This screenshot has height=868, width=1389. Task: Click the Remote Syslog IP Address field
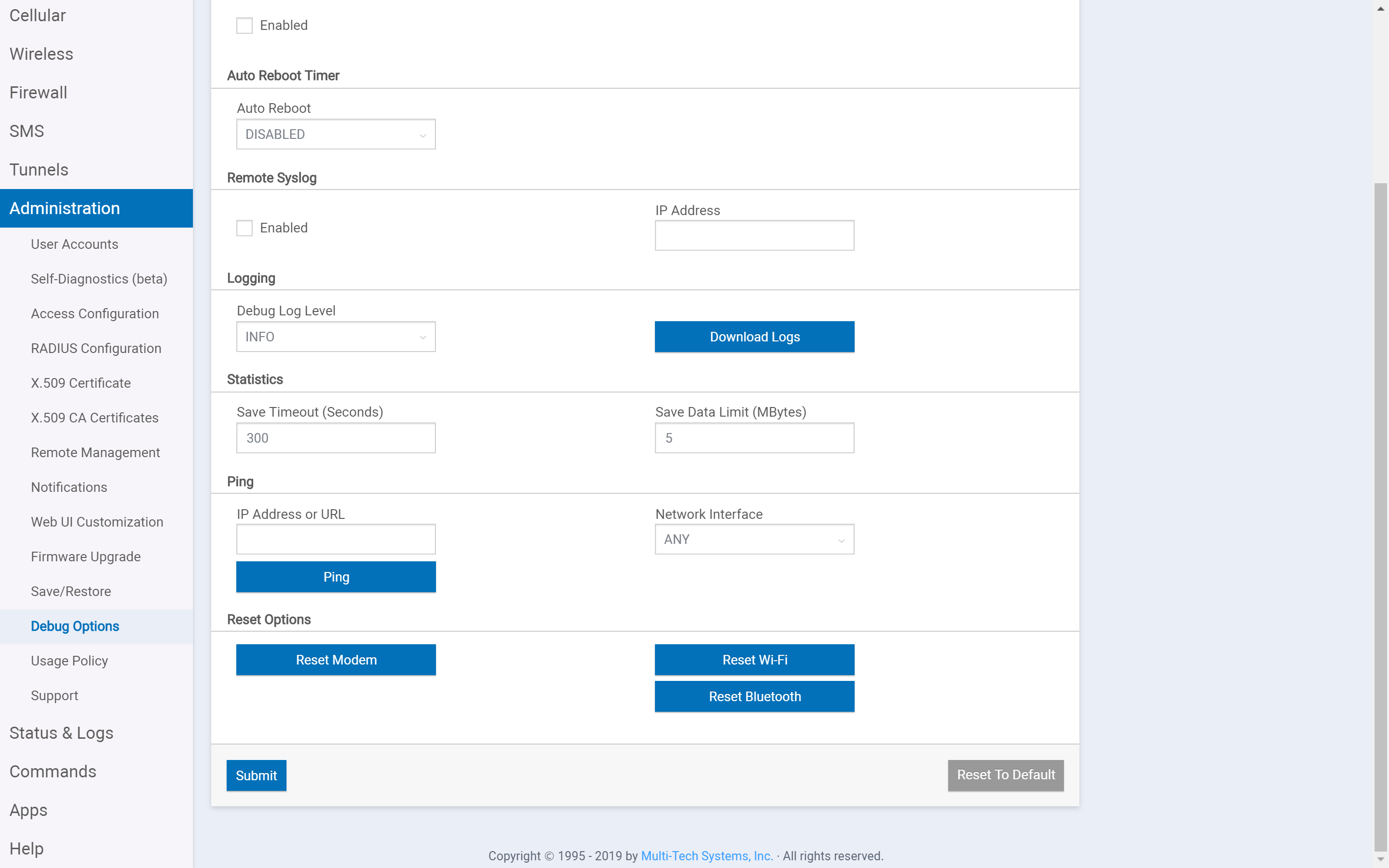pos(754,235)
